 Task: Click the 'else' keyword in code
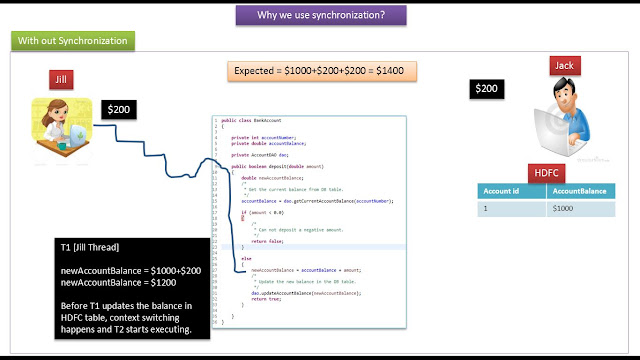coord(246,258)
